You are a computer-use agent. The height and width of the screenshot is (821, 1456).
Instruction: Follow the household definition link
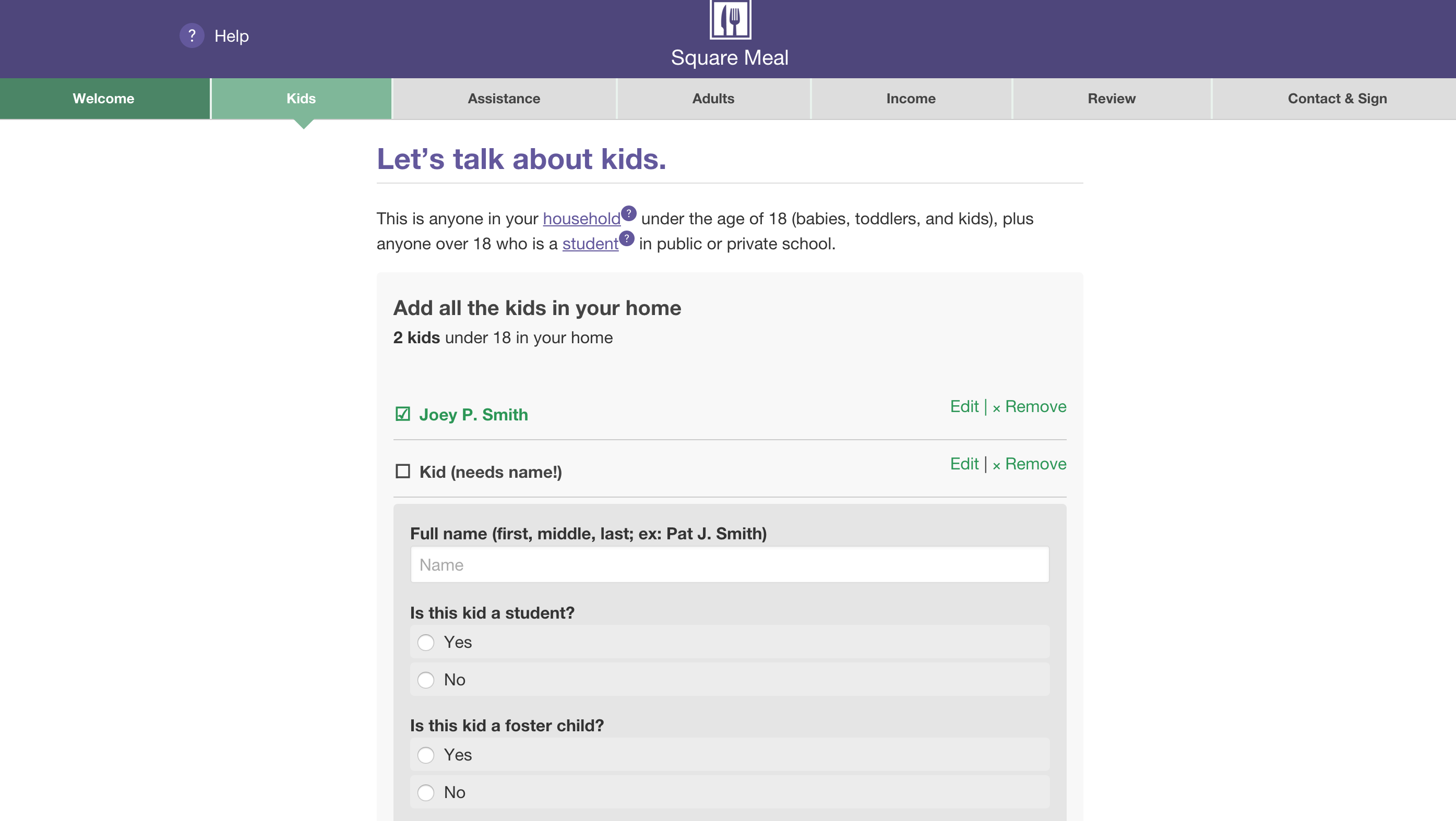tap(581, 219)
